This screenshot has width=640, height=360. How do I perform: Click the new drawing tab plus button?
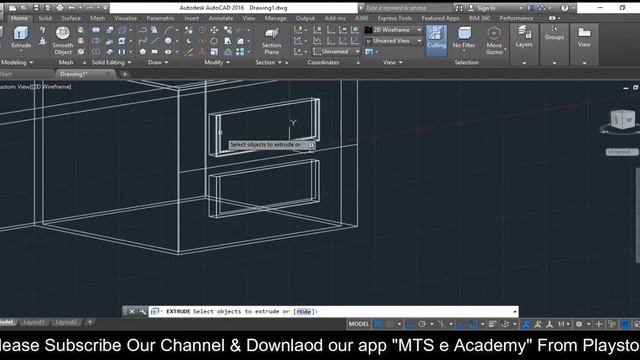pos(124,74)
